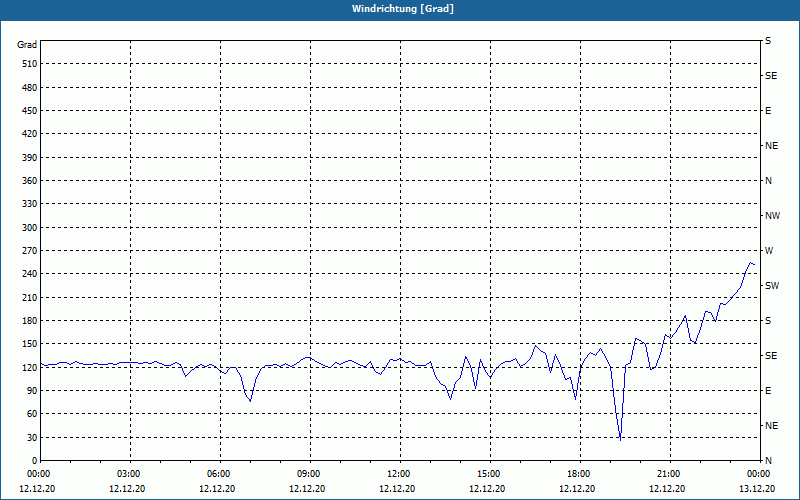
Task: Click the 12.12.20 date under 12:00
Action: tap(397, 488)
